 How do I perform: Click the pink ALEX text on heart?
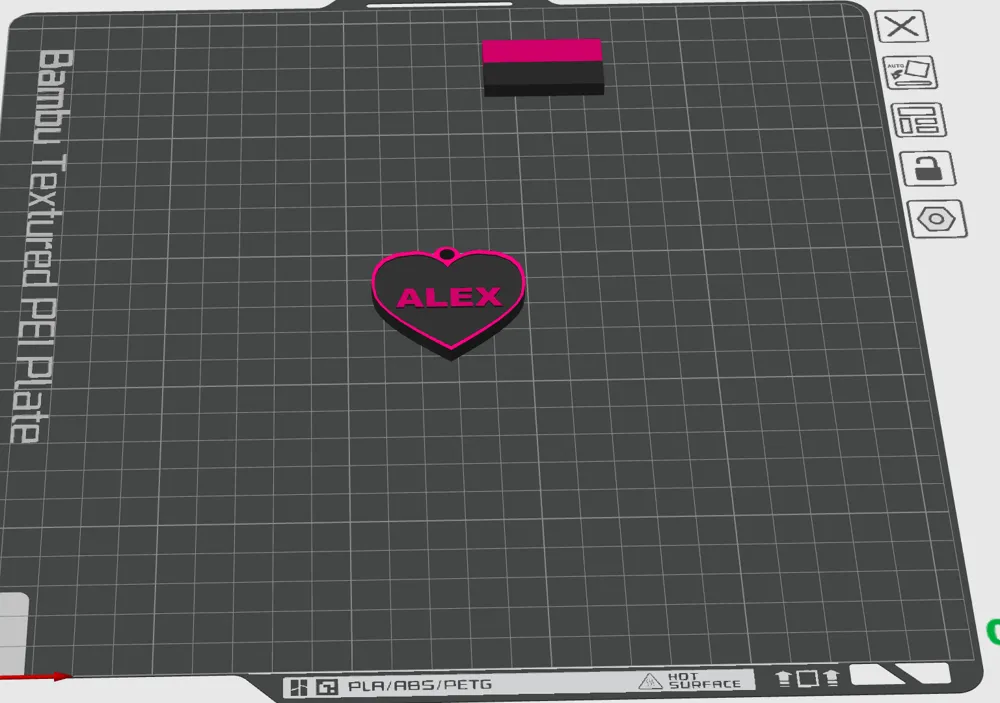click(x=449, y=297)
